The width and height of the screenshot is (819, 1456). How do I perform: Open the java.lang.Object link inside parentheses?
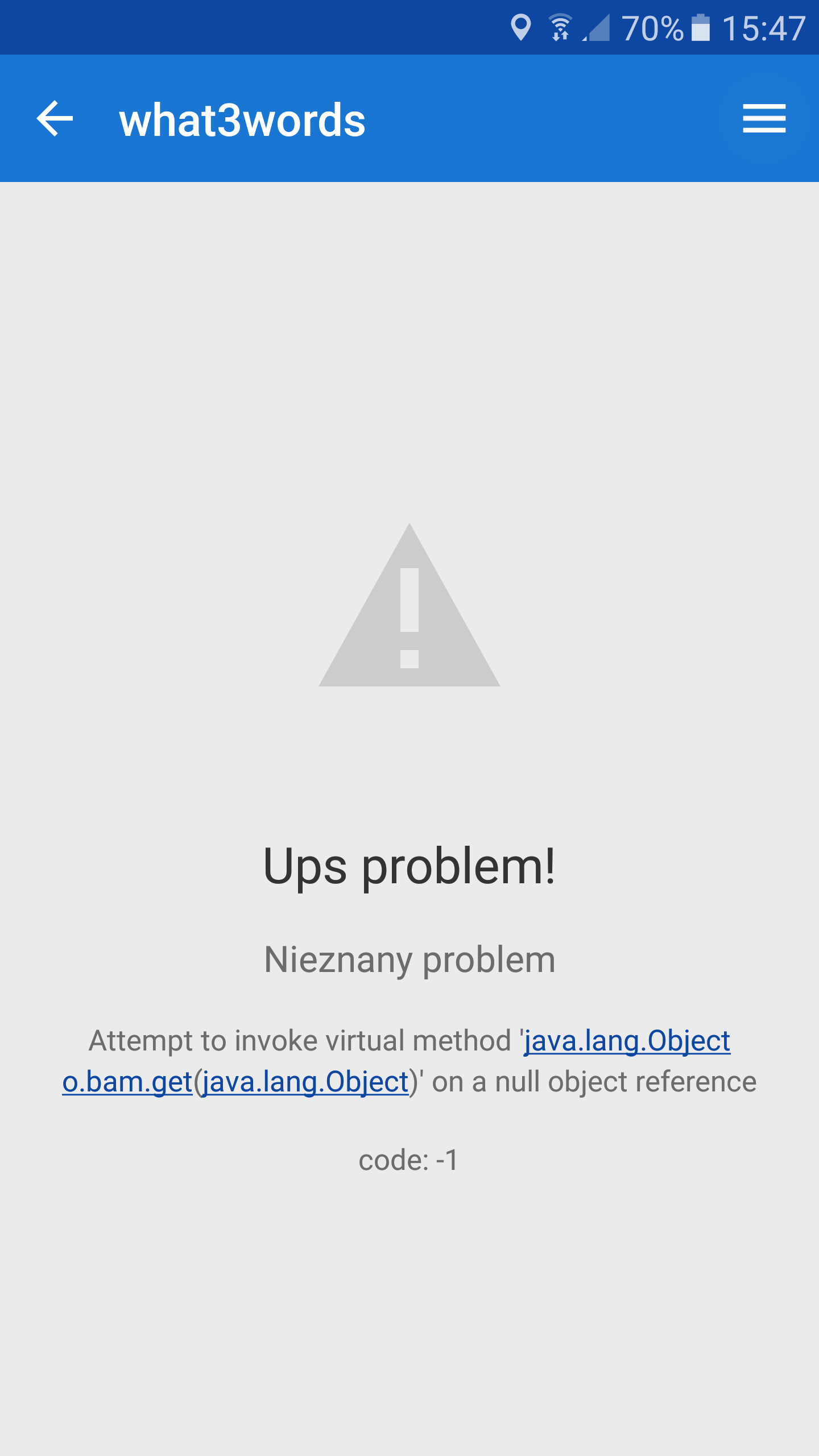pyautogui.click(x=305, y=1082)
